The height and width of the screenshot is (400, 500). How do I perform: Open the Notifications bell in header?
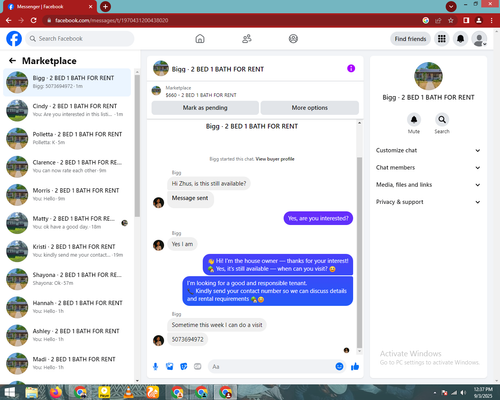tap(460, 39)
